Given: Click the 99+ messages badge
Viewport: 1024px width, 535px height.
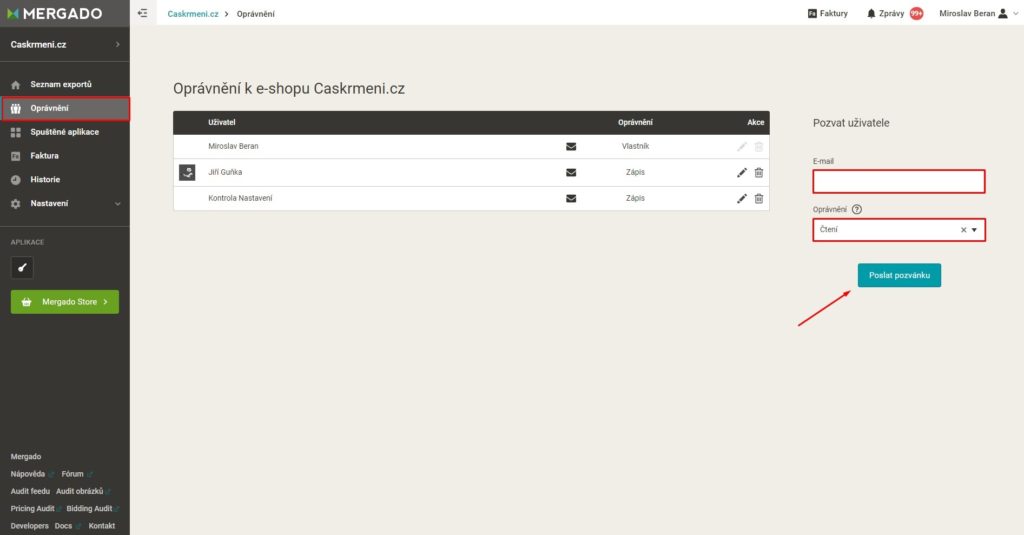Looking at the screenshot, I should tap(917, 13).
